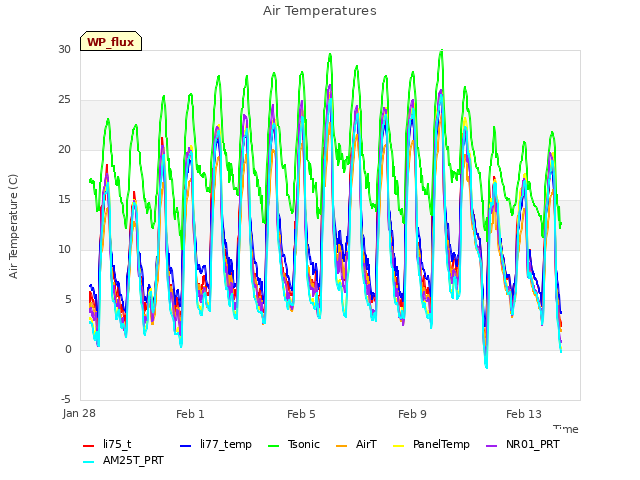Click the 0 y-axis tick label
The width and height of the screenshot is (640, 480).
click(68, 349)
